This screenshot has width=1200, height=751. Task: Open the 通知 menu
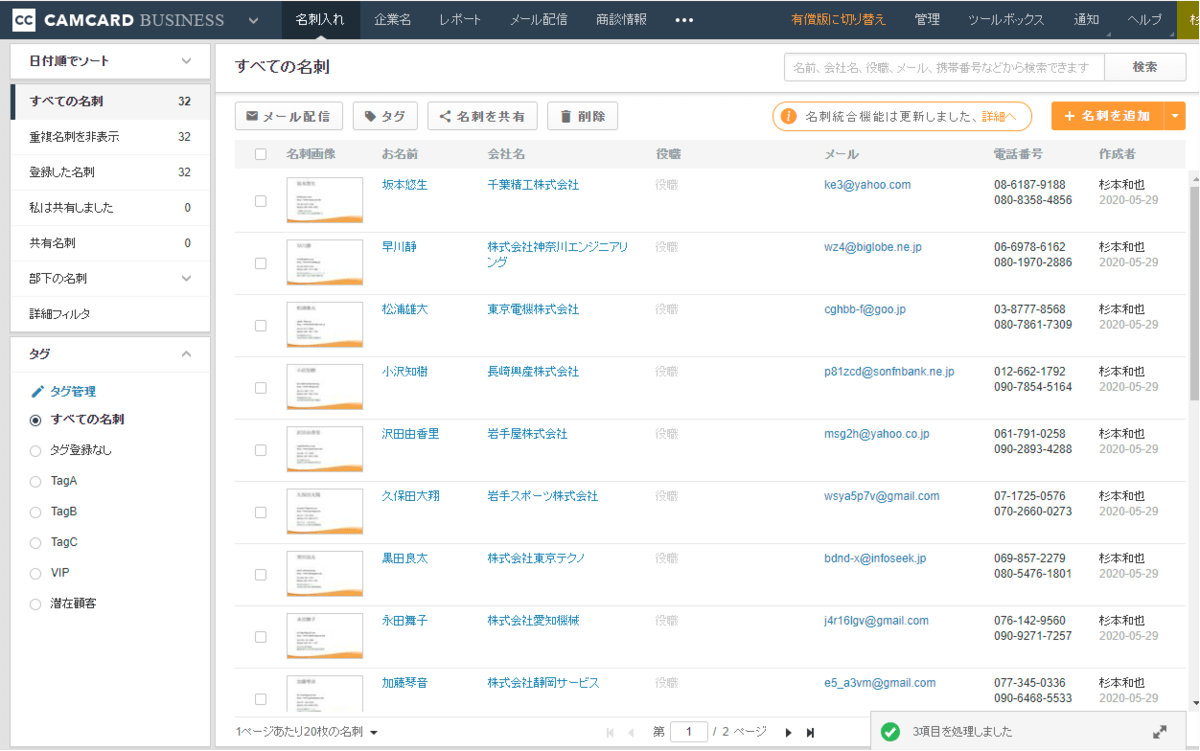(1086, 20)
